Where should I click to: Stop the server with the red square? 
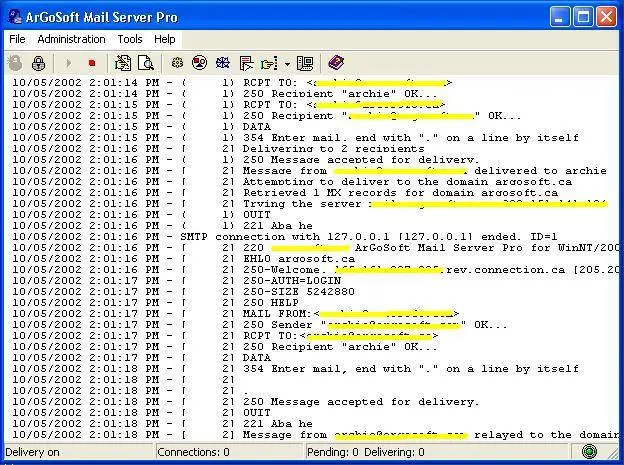click(92, 63)
